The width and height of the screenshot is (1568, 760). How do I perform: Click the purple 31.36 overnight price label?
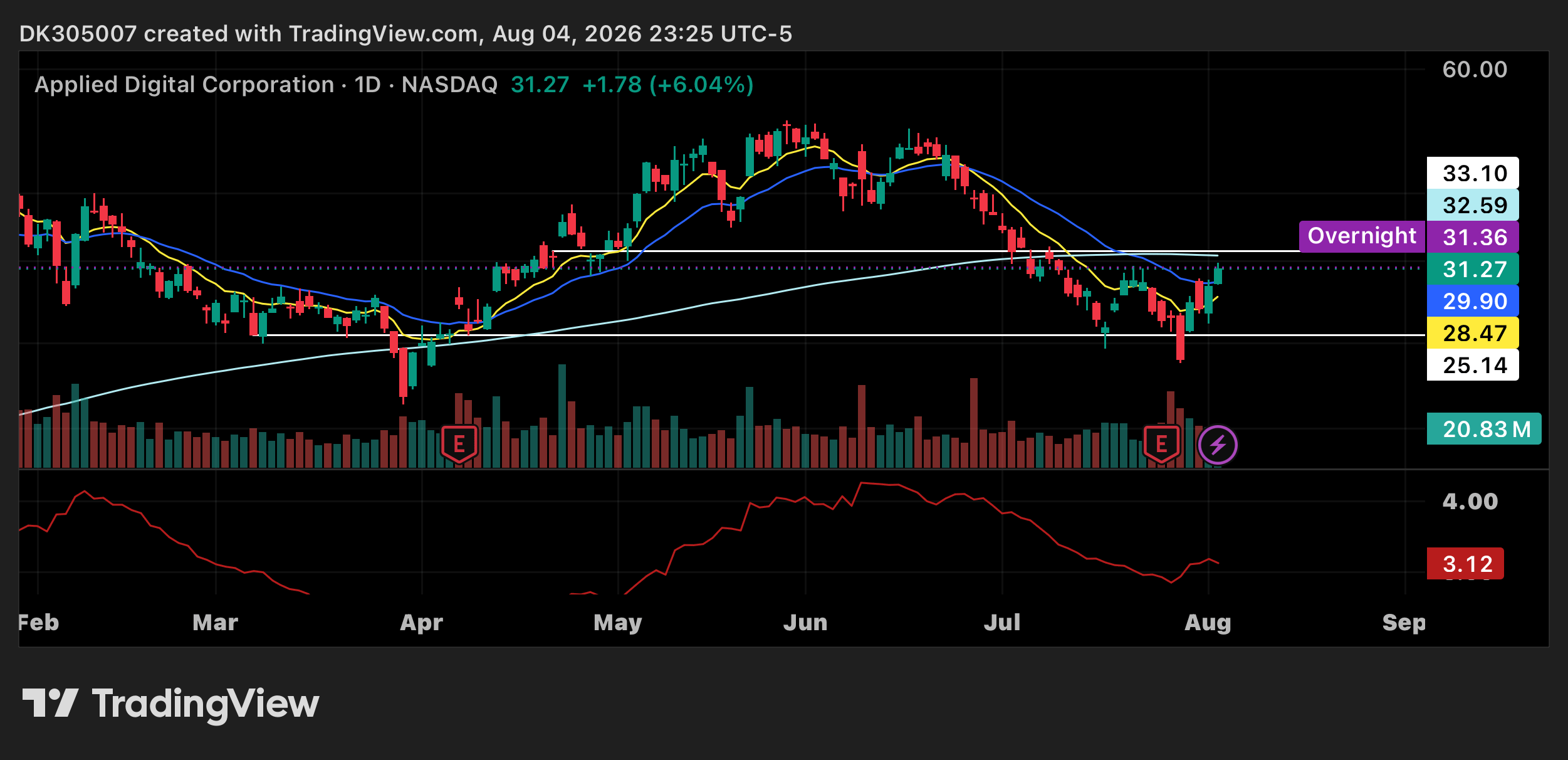point(1473,237)
